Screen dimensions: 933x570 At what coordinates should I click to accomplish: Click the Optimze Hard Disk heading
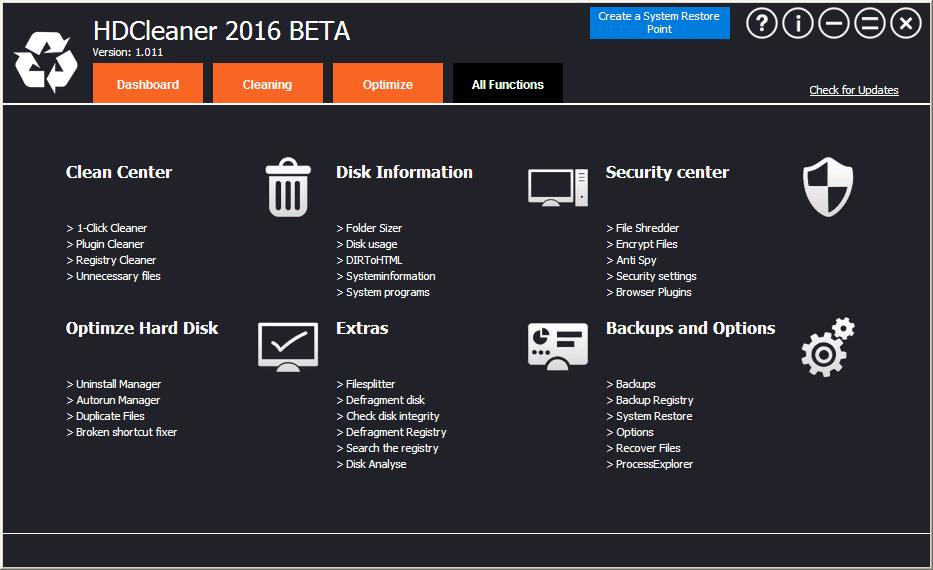coord(142,328)
